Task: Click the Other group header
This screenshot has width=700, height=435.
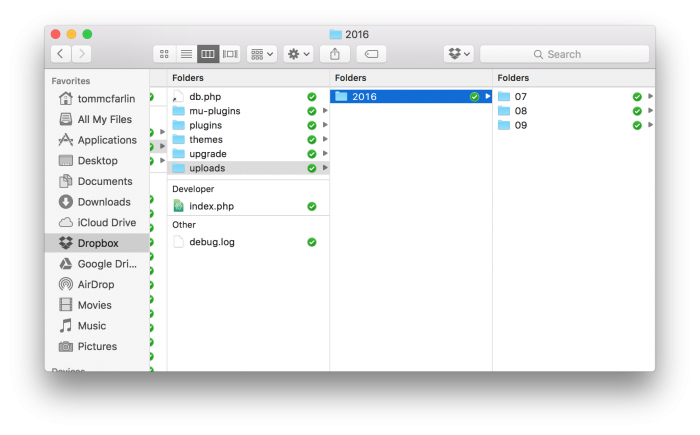Action: coord(184,225)
